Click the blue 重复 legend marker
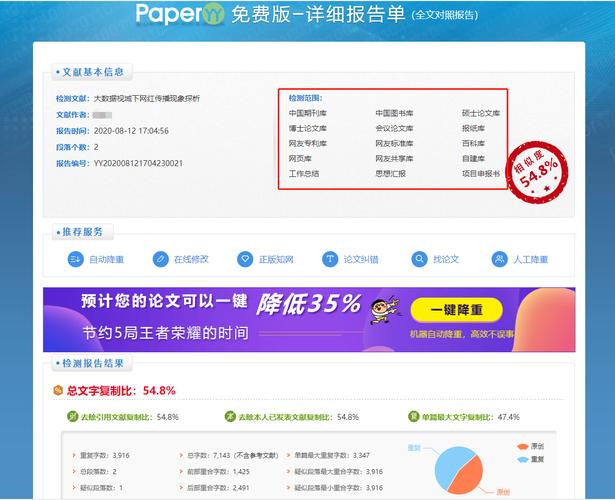This screenshot has height=500, width=615. click(522, 459)
